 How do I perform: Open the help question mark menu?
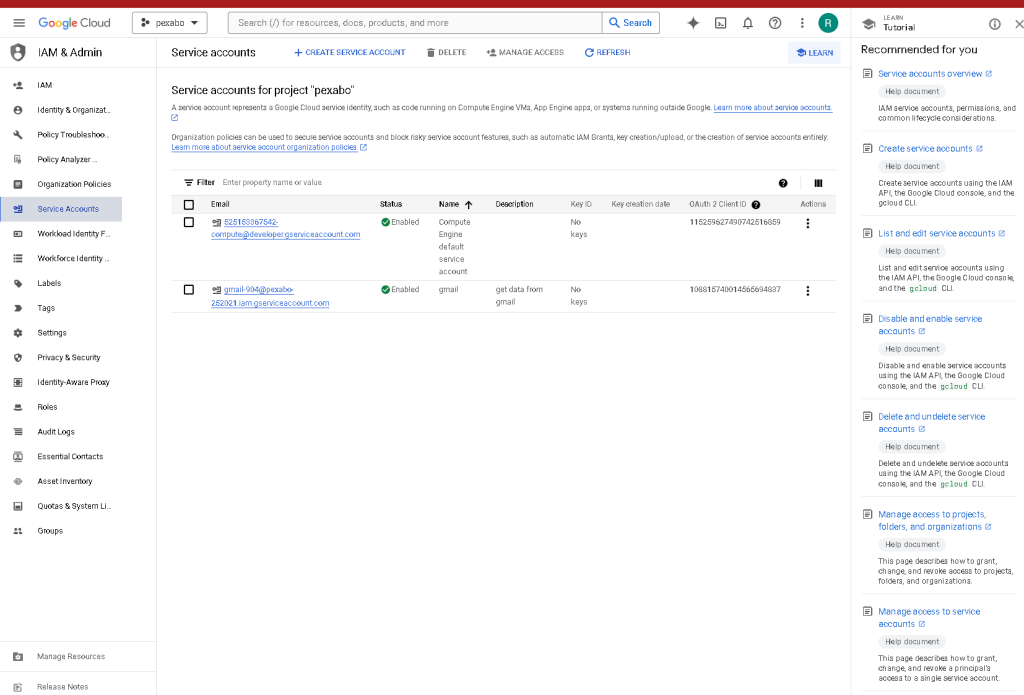[x=775, y=23]
